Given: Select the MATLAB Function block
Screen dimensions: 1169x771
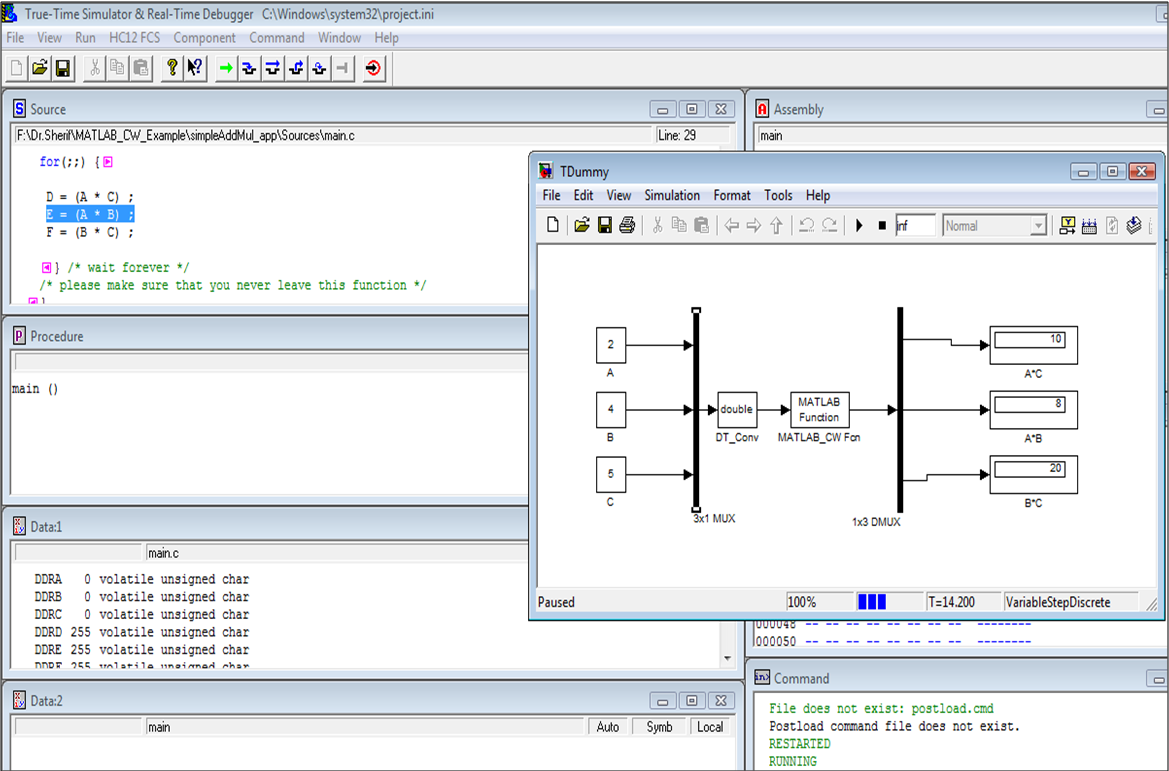Looking at the screenshot, I should click(x=819, y=409).
